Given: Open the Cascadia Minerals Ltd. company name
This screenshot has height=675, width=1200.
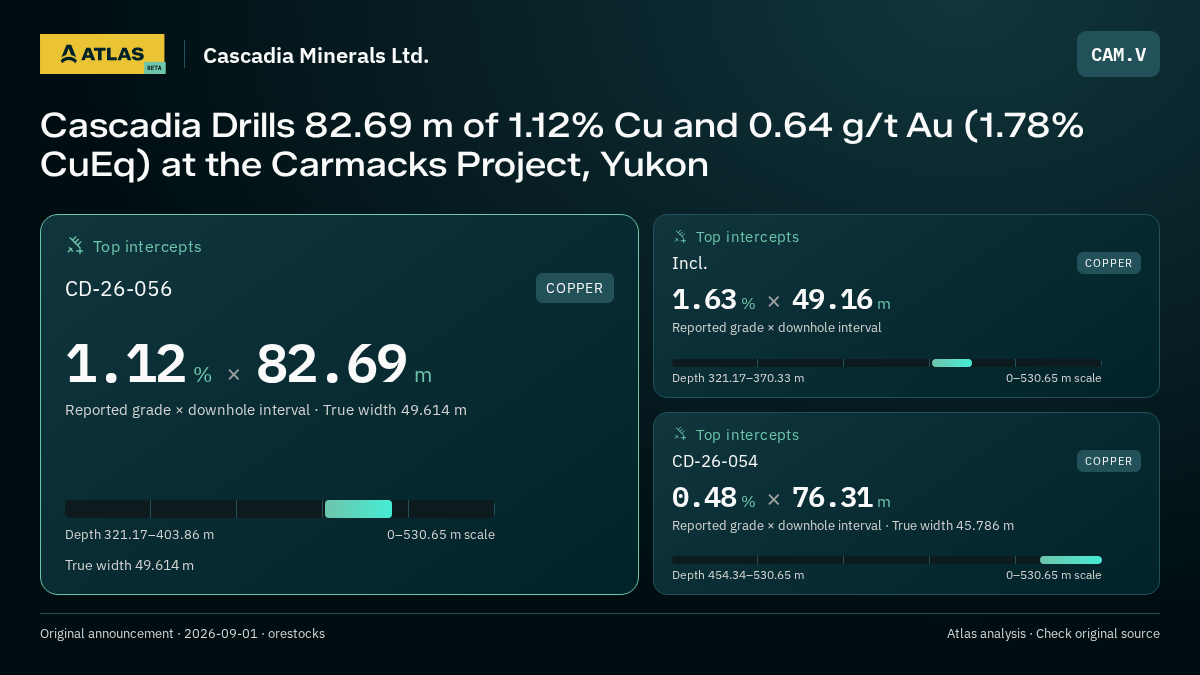Looking at the screenshot, I should (316, 55).
